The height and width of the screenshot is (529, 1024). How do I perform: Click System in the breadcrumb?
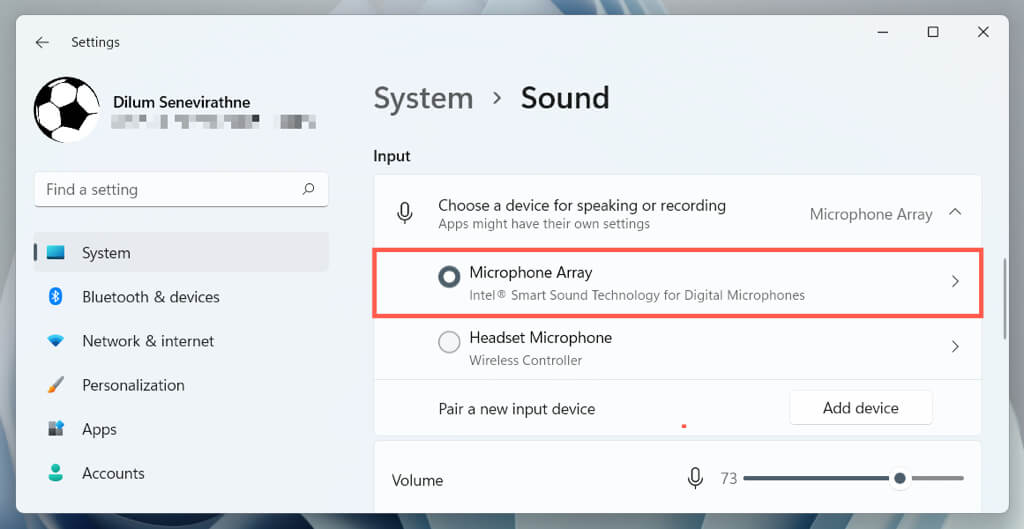click(423, 98)
